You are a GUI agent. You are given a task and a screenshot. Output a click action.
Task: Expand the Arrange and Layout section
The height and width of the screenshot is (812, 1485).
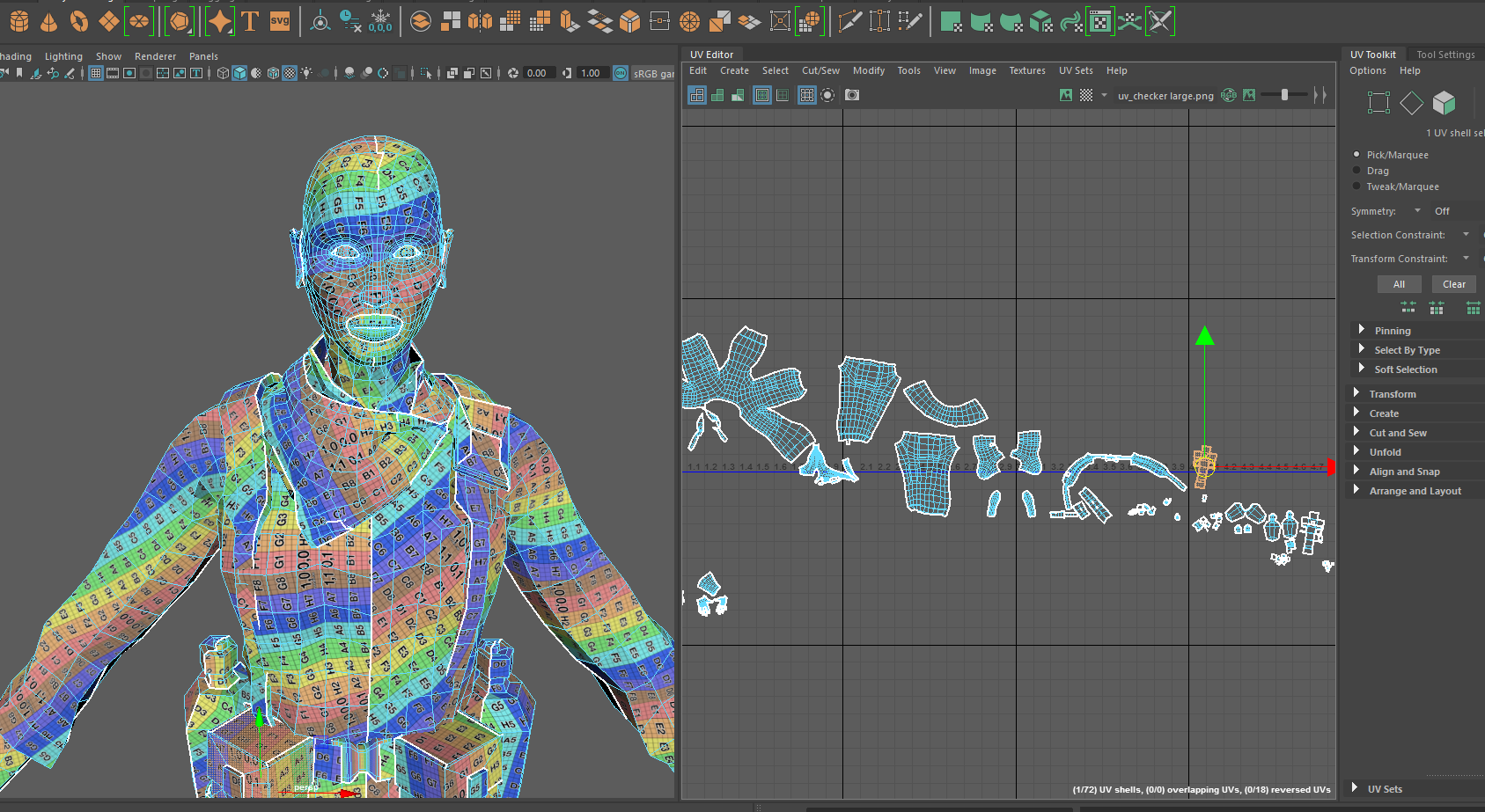1414,491
